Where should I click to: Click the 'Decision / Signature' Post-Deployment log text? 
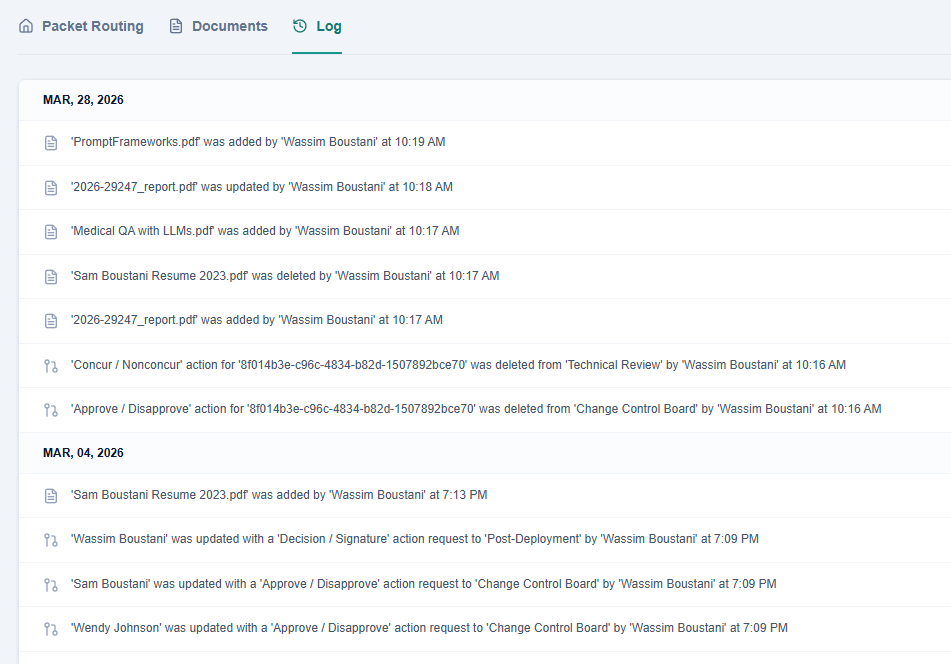coord(415,539)
